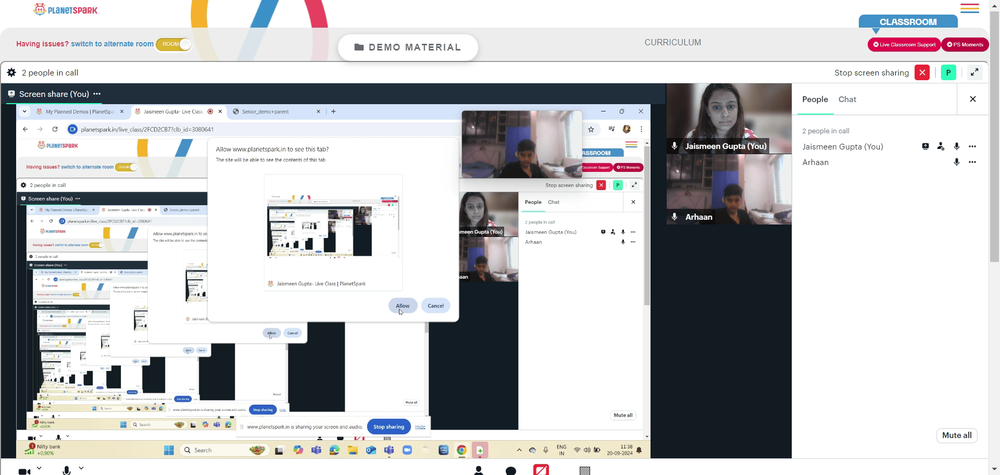Click the green P participant avatar
Image resolution: width=1000 pixels, height=475 pixels.
948,73
